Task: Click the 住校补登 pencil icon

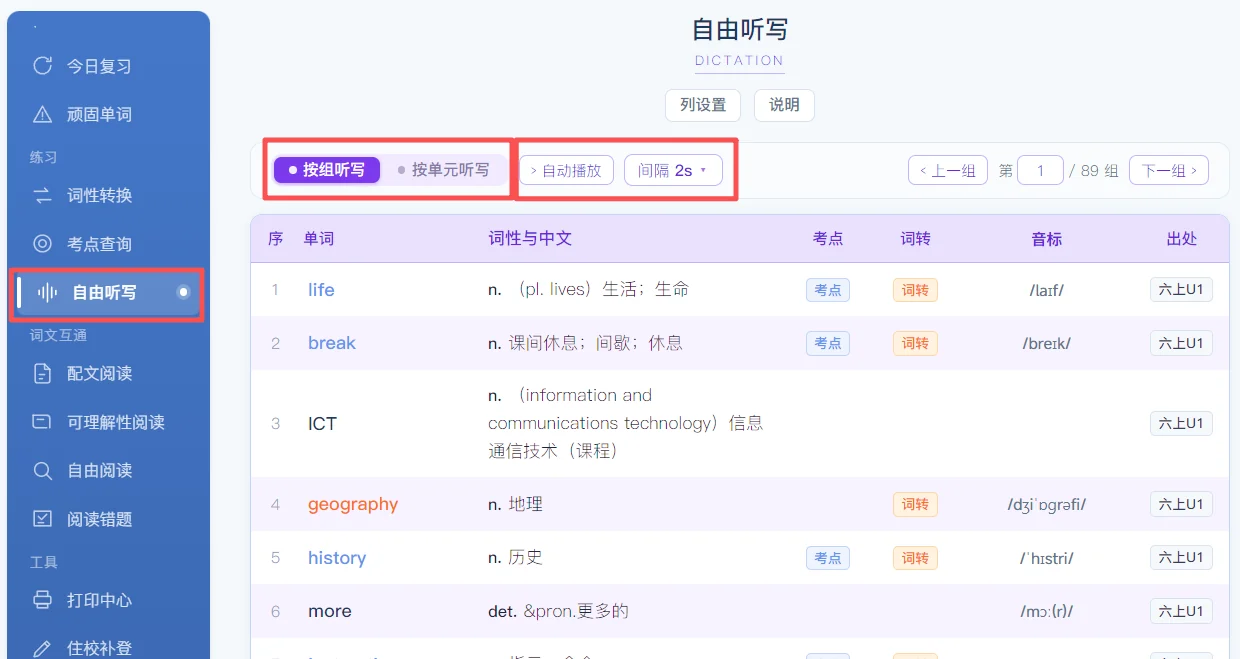Action: pos(42,648)
